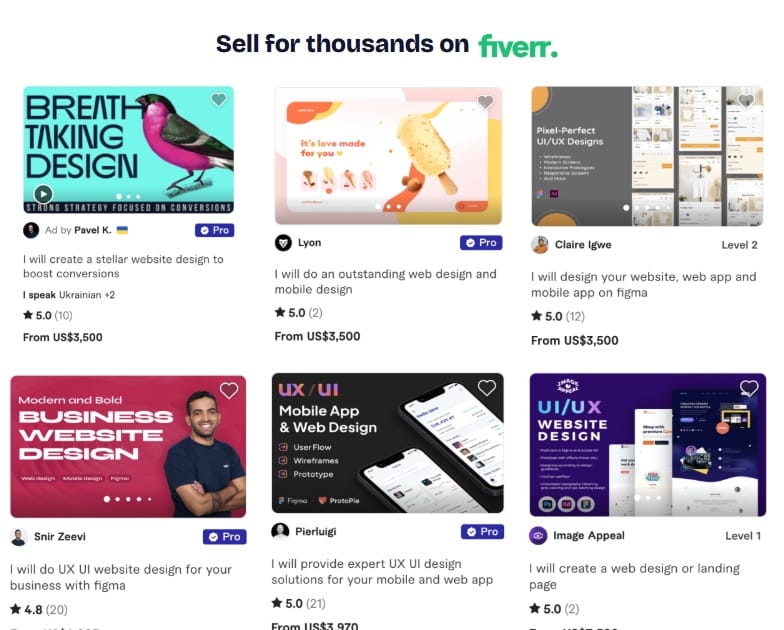
Task: Open 'stellar website design to boost conversions' gig
Action: point(123,266)
